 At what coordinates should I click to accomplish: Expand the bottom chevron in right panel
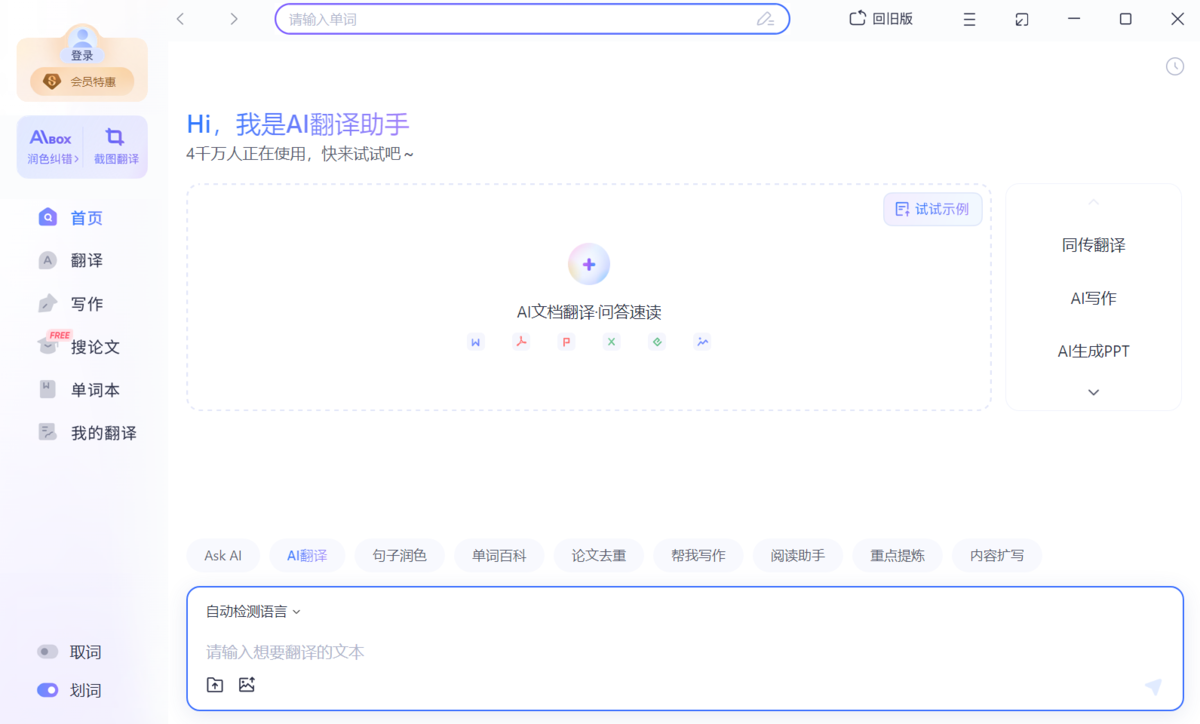[1093, 393]
